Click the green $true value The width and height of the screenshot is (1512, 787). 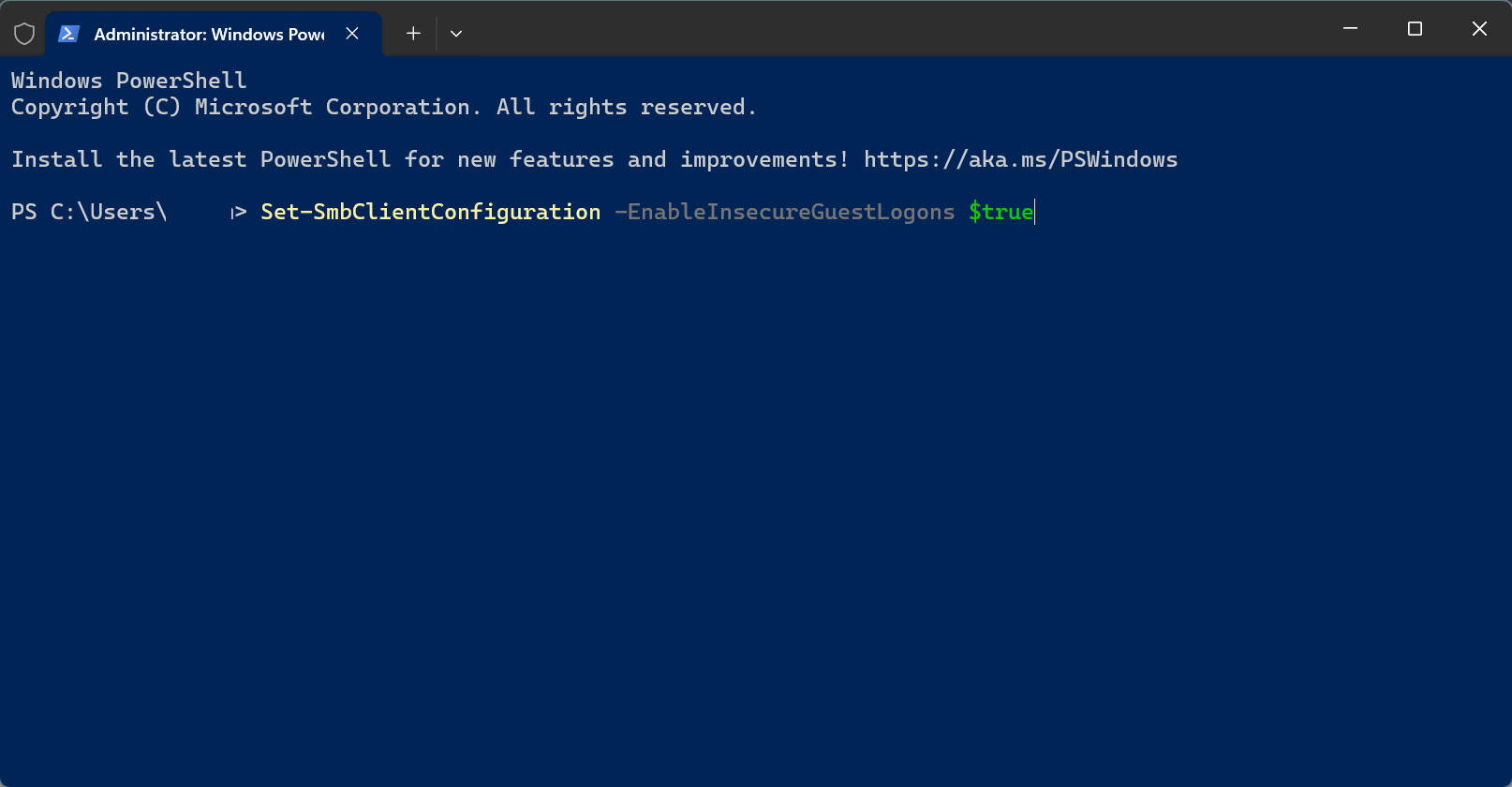(1001, 212)
